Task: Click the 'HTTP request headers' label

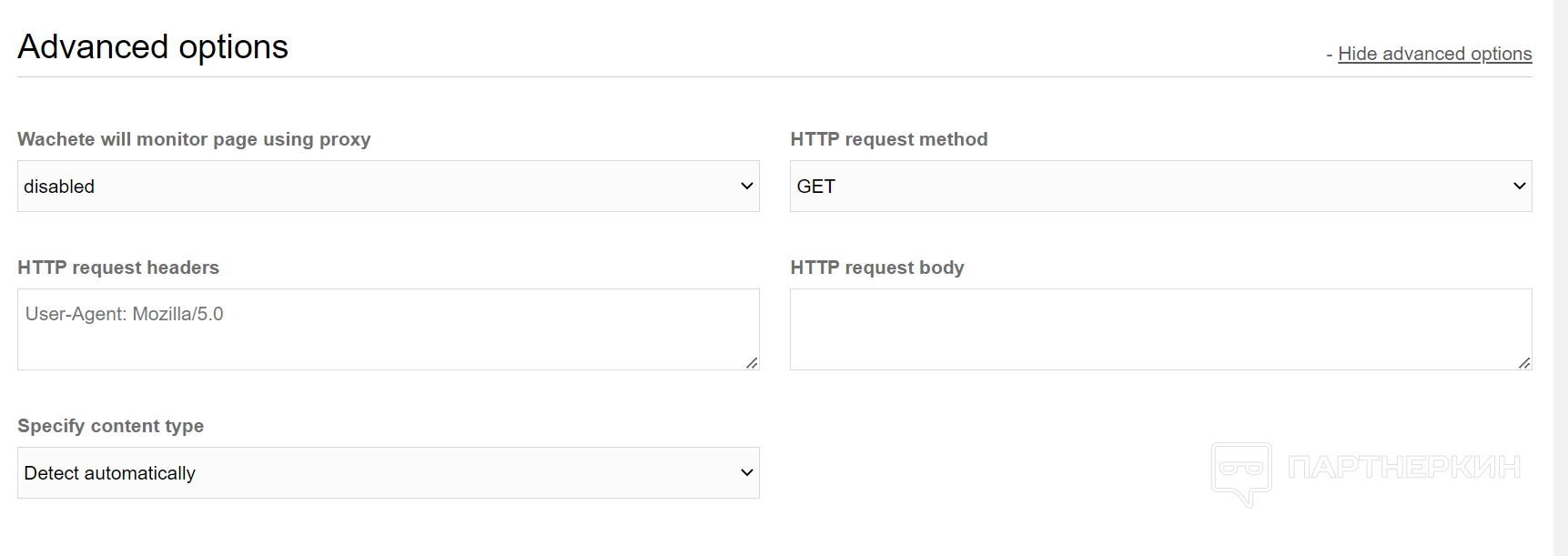Action: click(118, 268)
